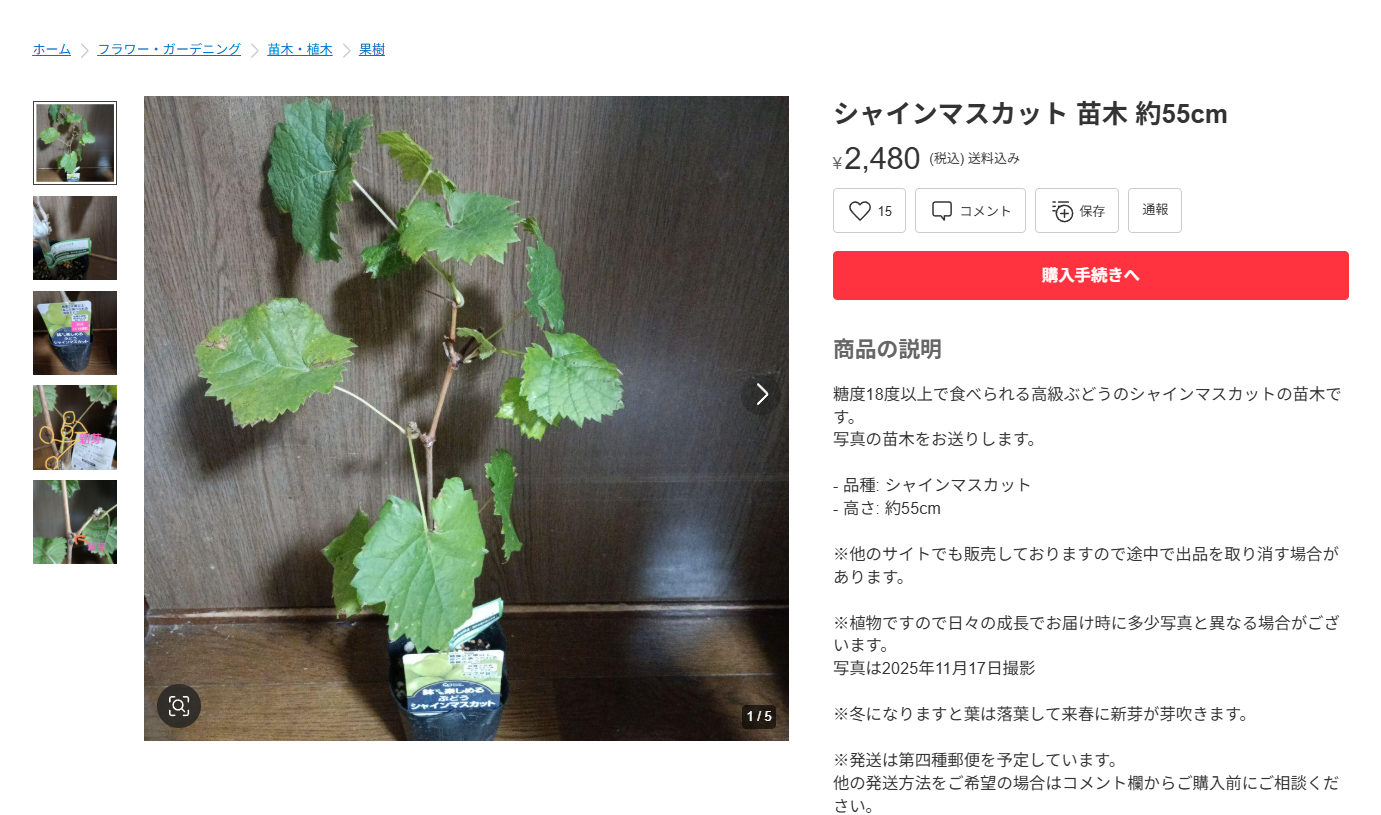
Task: Open 果樹 breadcrumb link
Action: pos(372,49)
